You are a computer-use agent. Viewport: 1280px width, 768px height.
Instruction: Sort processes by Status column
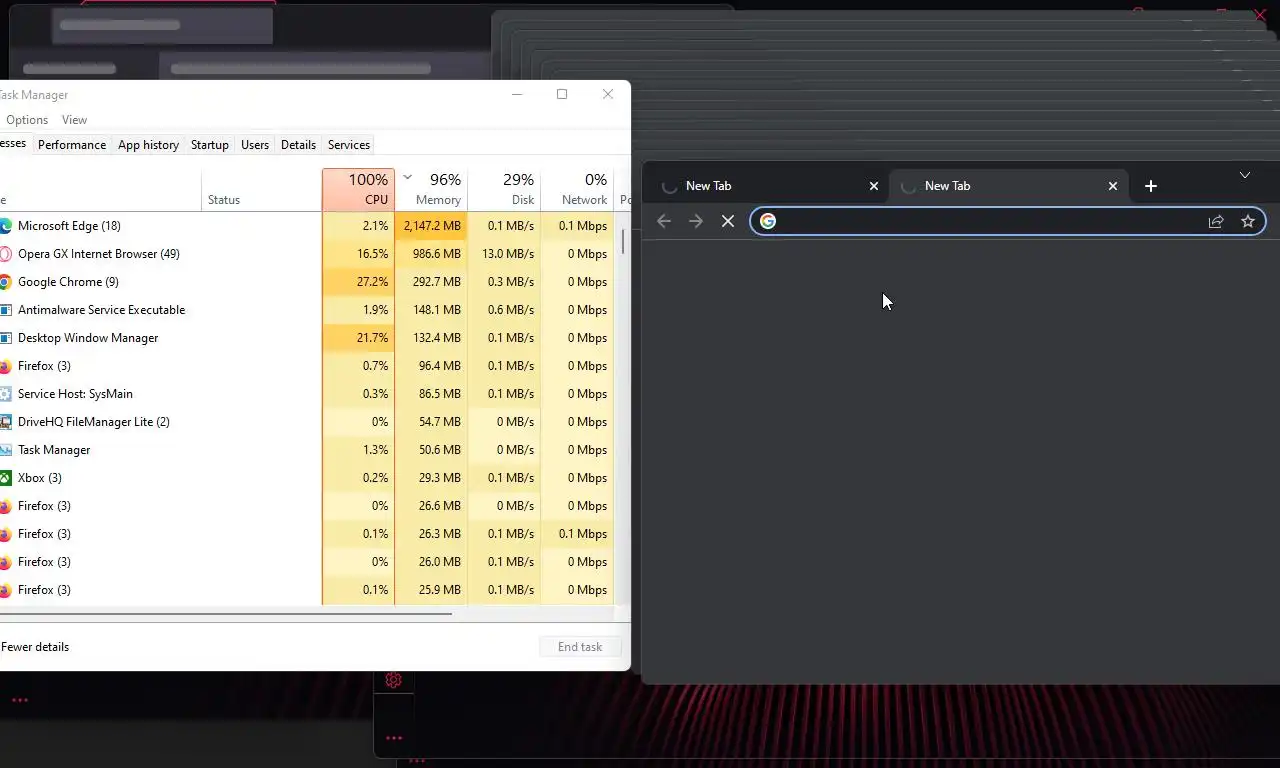(262, 189)
